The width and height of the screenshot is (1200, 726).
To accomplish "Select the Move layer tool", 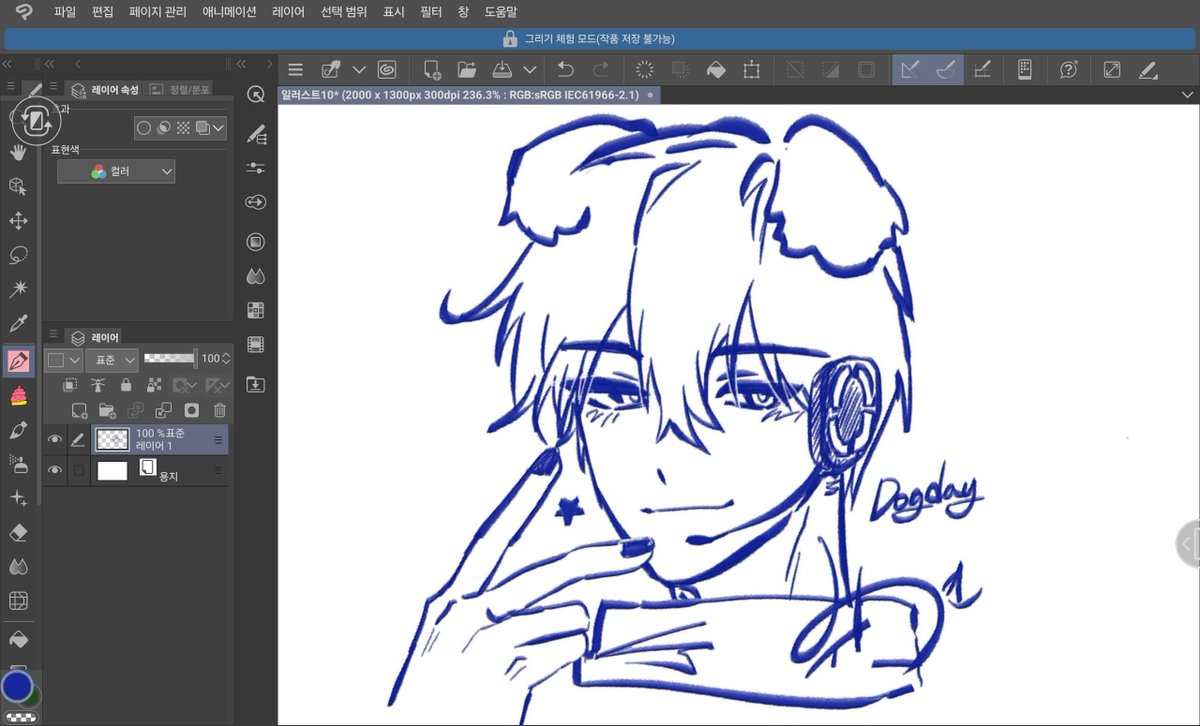I will (18, 221).
